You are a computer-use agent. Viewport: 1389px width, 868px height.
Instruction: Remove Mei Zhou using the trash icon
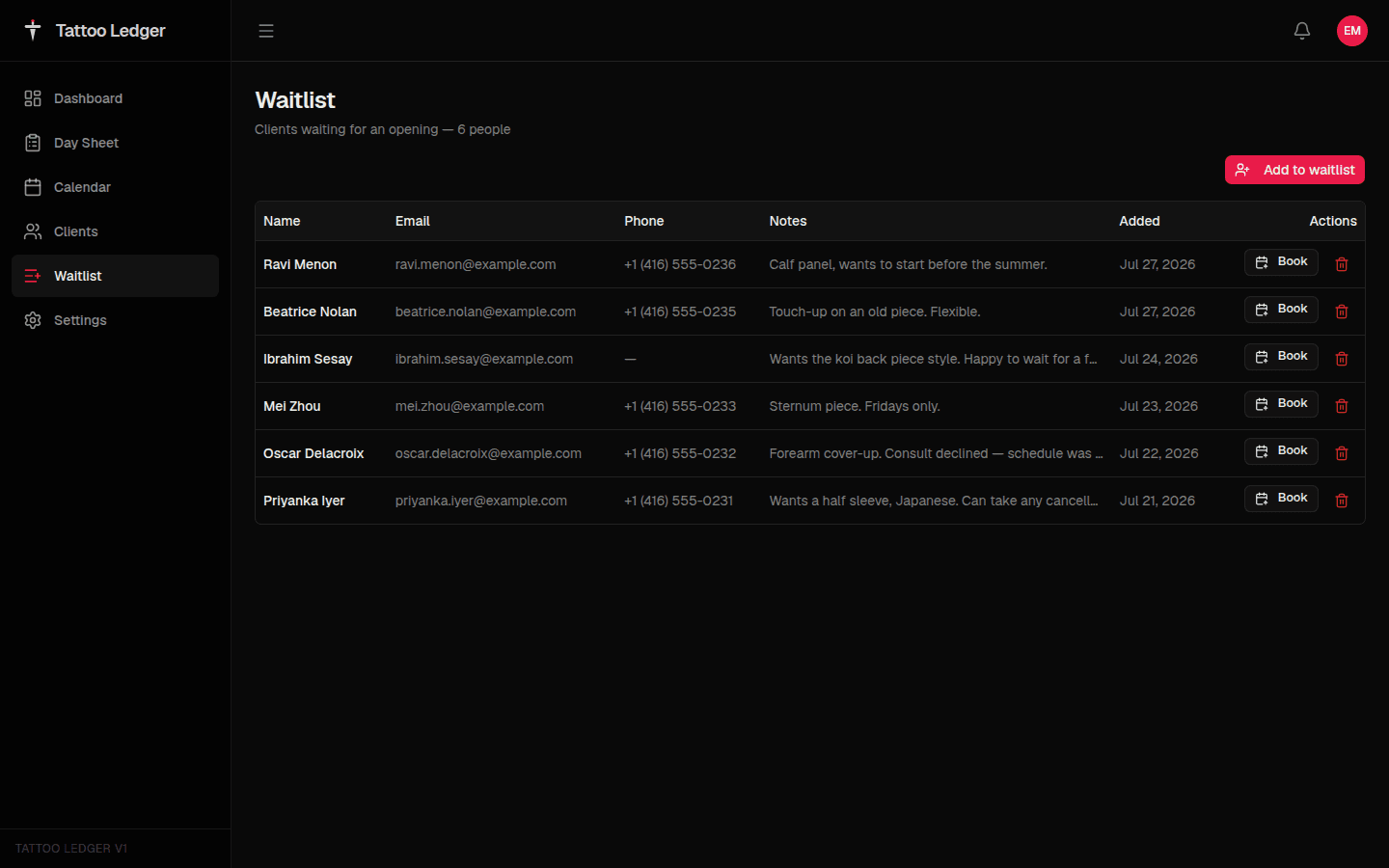pyautogui.click(x=1342, y=406)
